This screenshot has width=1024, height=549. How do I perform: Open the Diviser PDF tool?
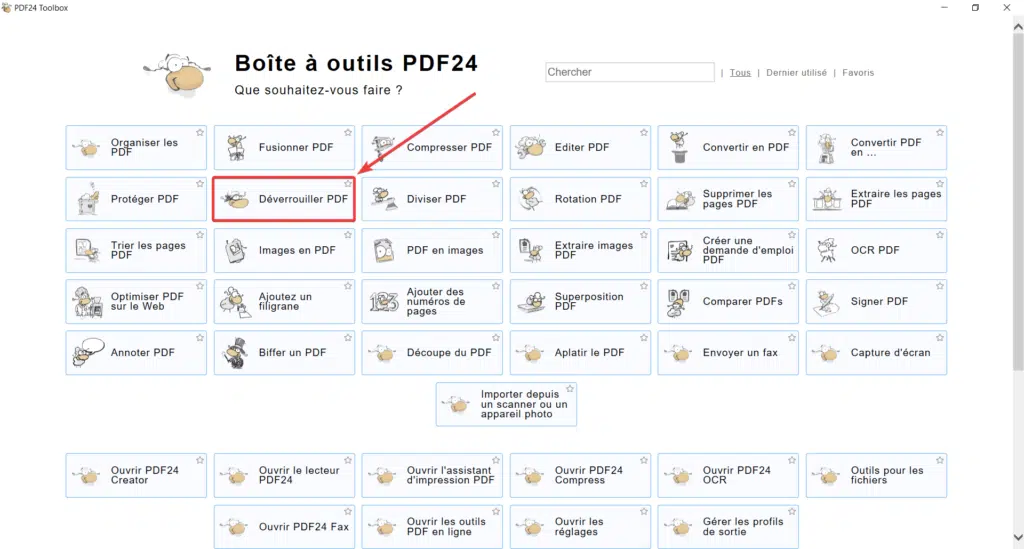(432, 199)
